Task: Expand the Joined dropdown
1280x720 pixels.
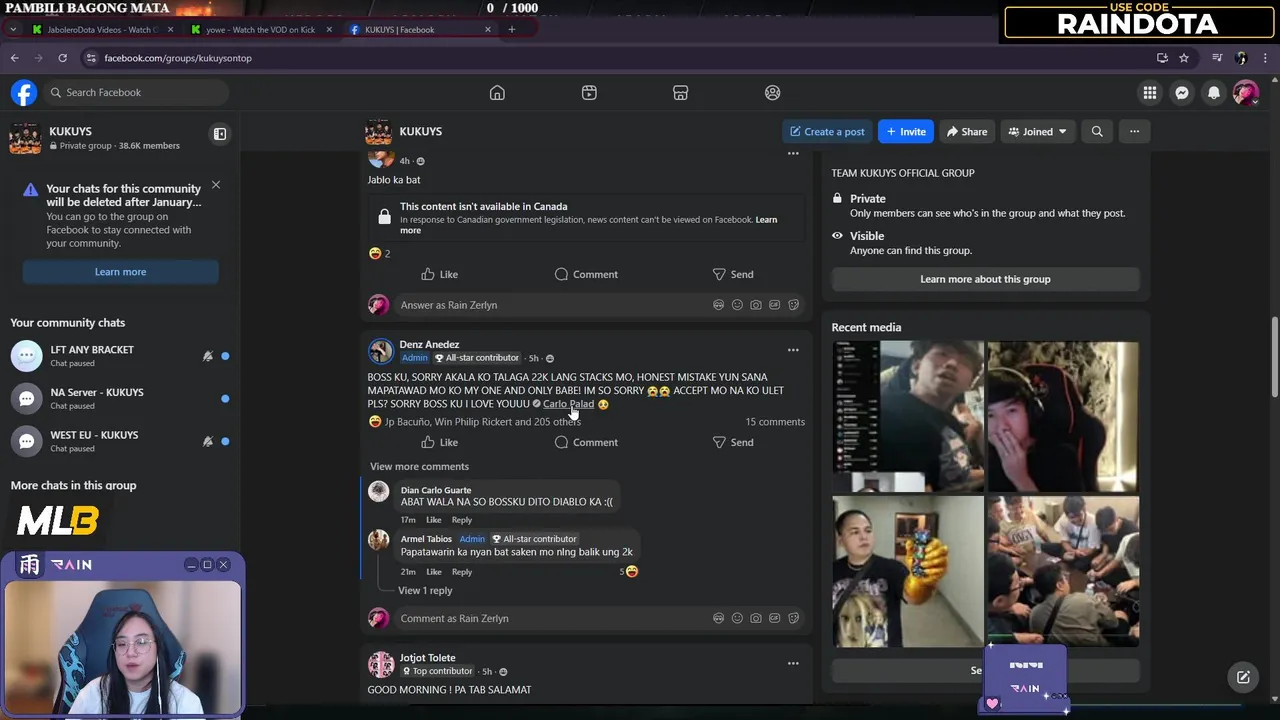Action: pos(1037,131)
